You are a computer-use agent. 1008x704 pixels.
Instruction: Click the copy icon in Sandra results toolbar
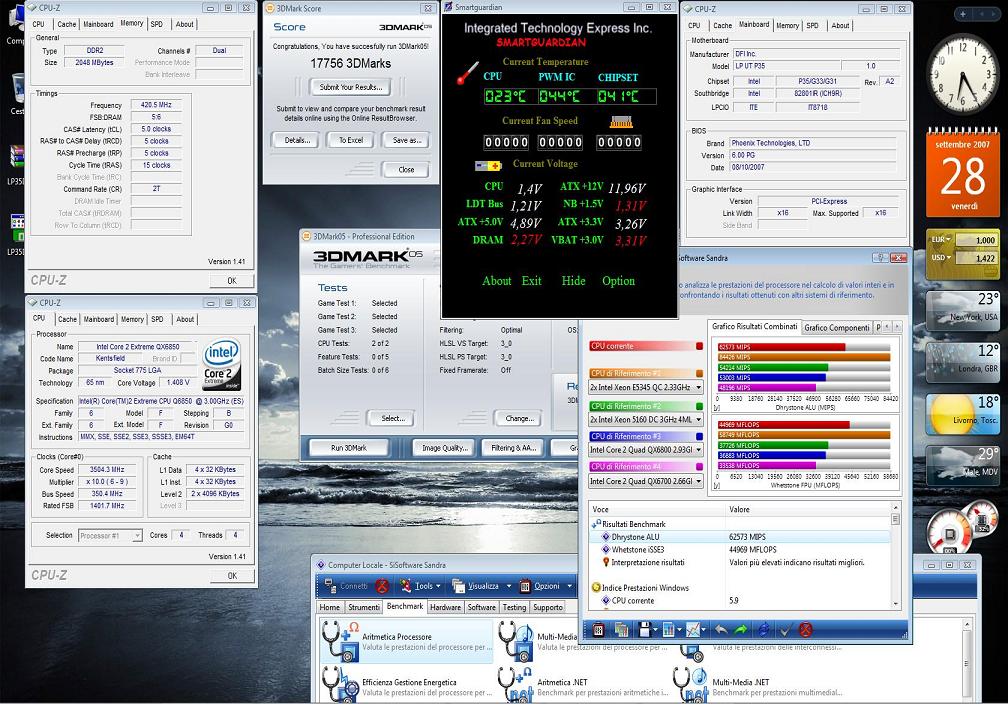pyautogui.click(x=621, y=629)
